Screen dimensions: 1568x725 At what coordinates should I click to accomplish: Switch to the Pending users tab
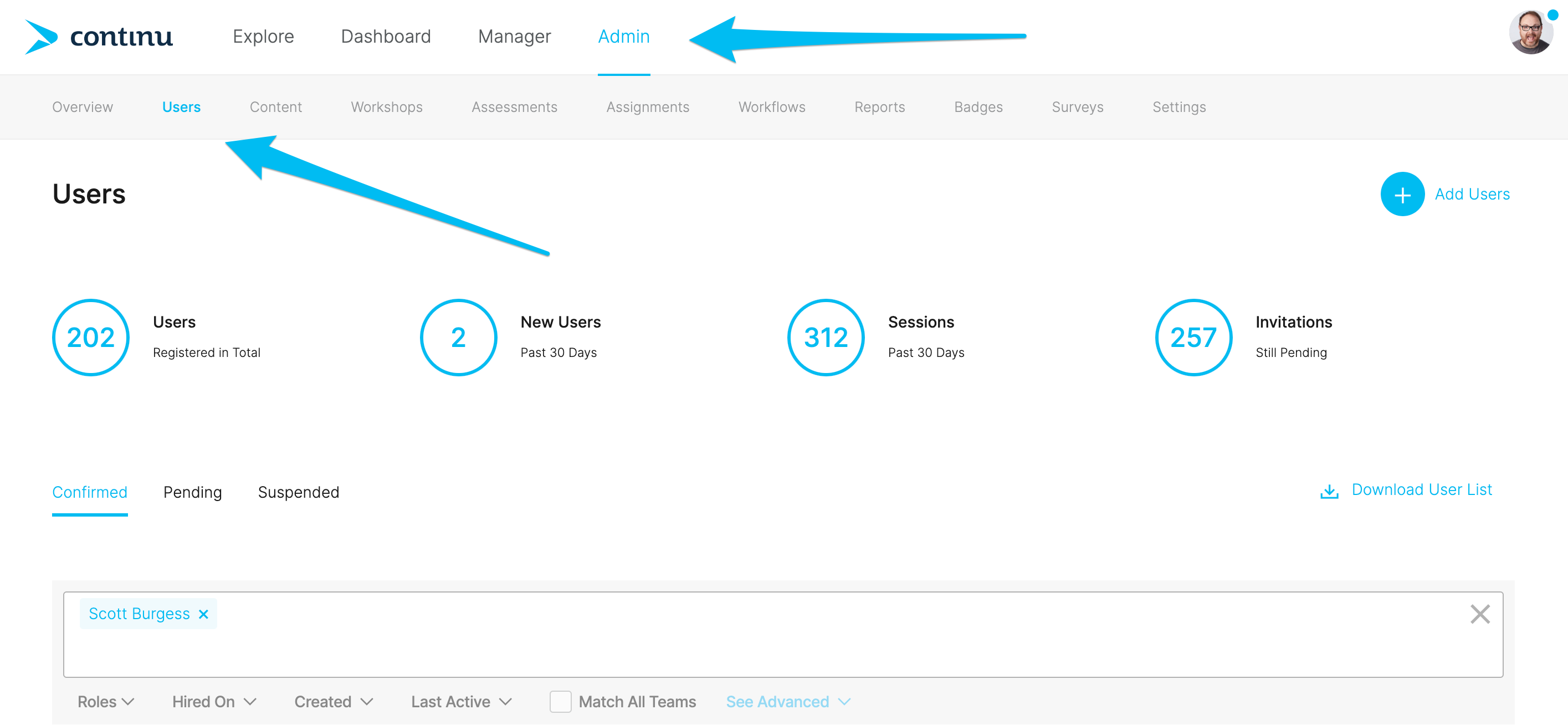[192, 492]
